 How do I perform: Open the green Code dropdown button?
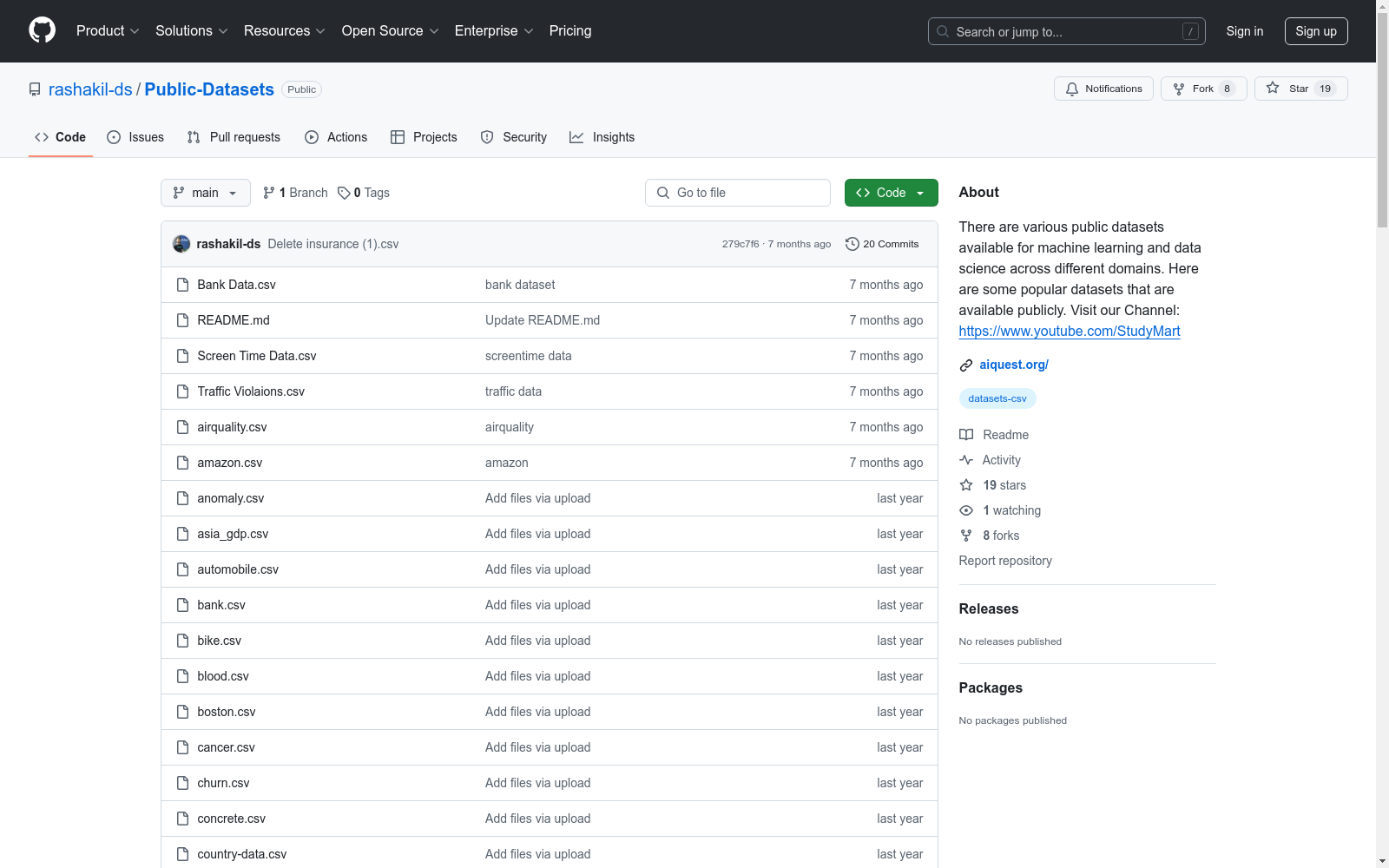coord(892,193)
